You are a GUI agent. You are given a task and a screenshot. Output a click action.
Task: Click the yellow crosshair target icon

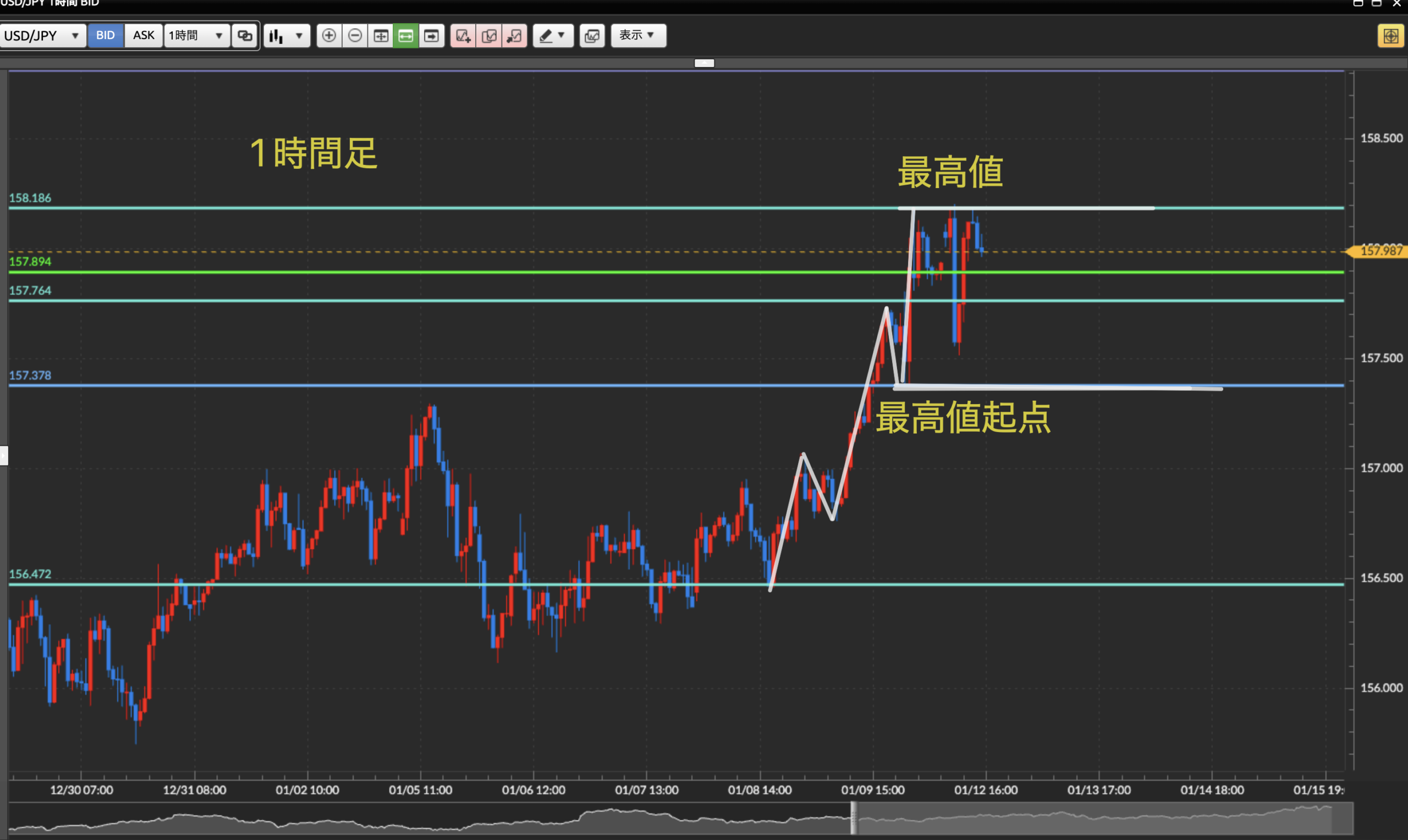[x=1390, y=36]
